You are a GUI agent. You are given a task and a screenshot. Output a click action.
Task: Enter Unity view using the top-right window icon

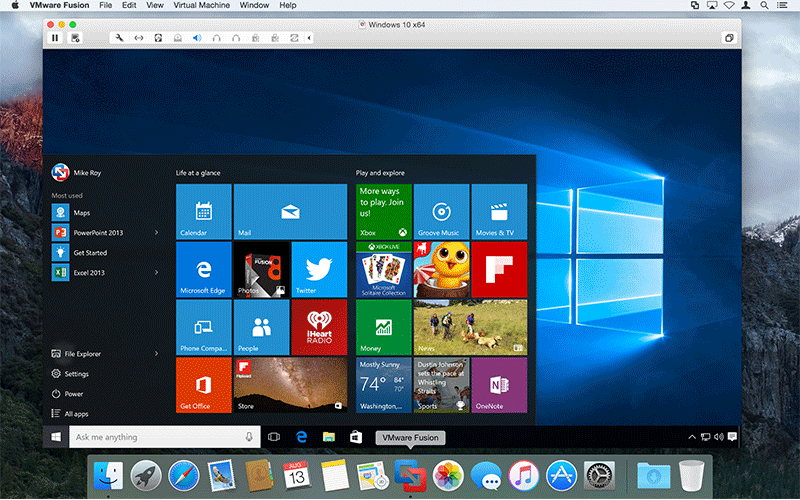click(729, 38)
